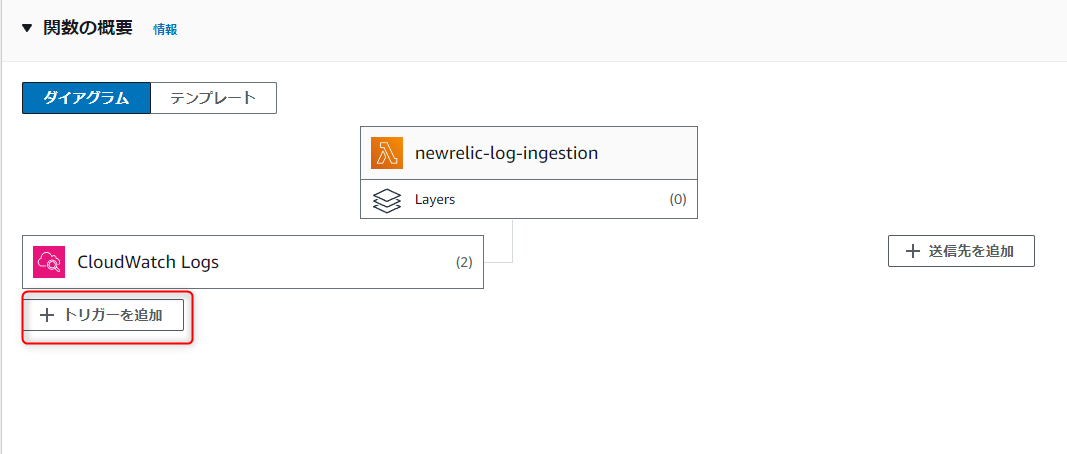
Task: Click the トリガーを追加 button text
Action: [113, 315]
